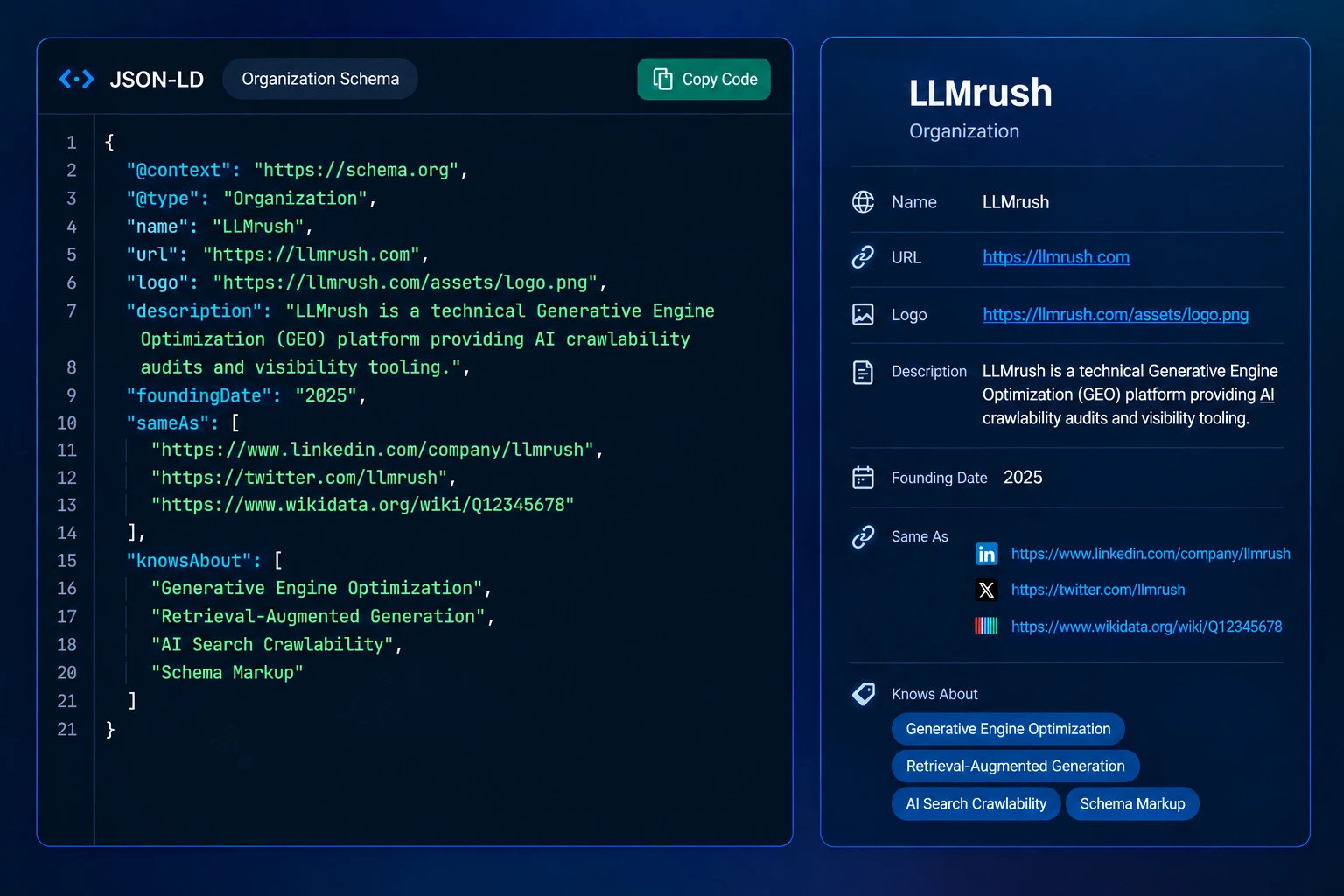
Task: Click the X (Twitter) logo icon
Action: point(986,591)
